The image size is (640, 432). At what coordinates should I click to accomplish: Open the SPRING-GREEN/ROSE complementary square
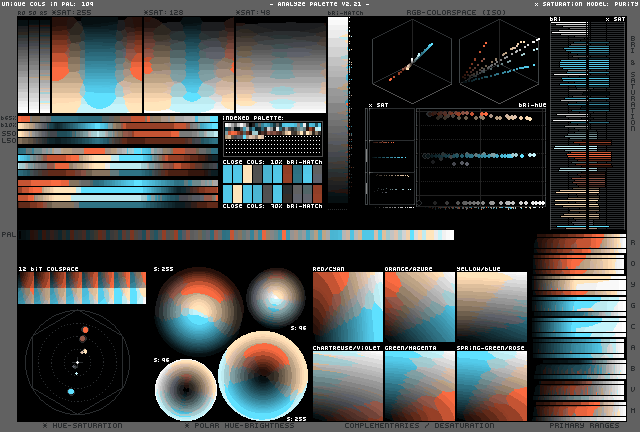pyautogui.click(x=492, y=386)
